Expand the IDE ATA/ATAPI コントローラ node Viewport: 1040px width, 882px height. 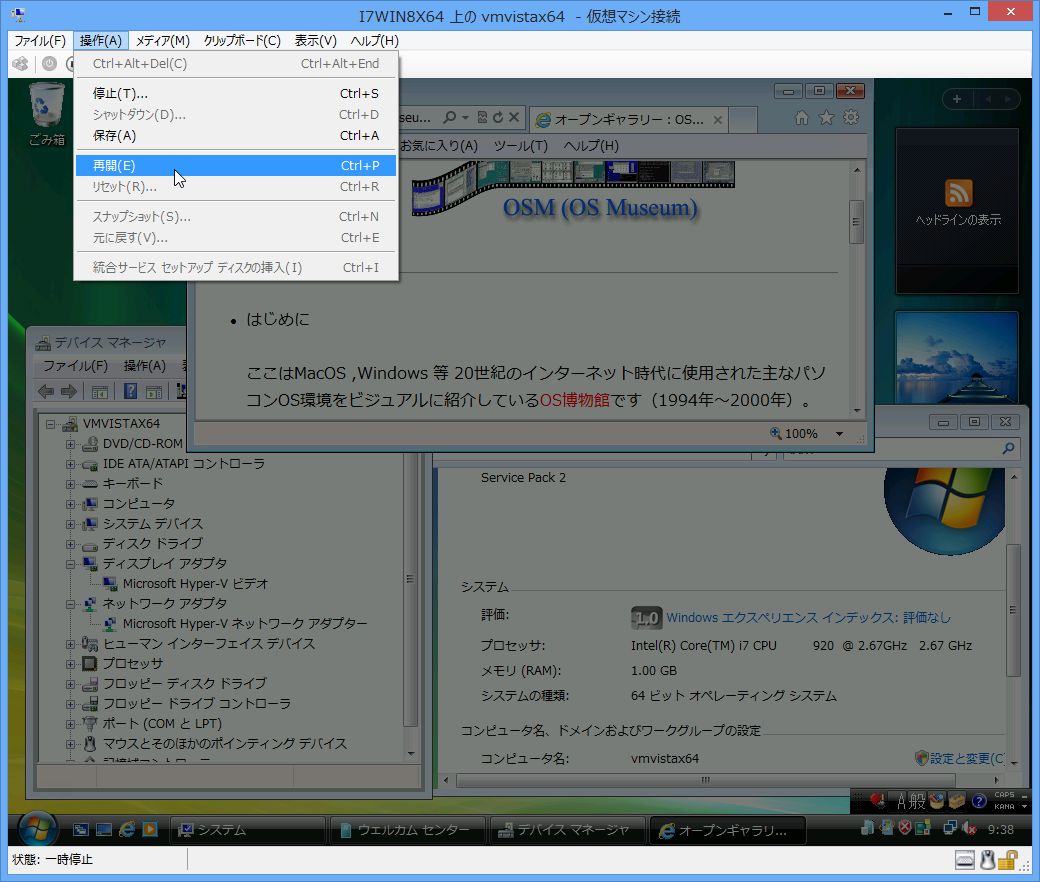[x=70, y=464]
